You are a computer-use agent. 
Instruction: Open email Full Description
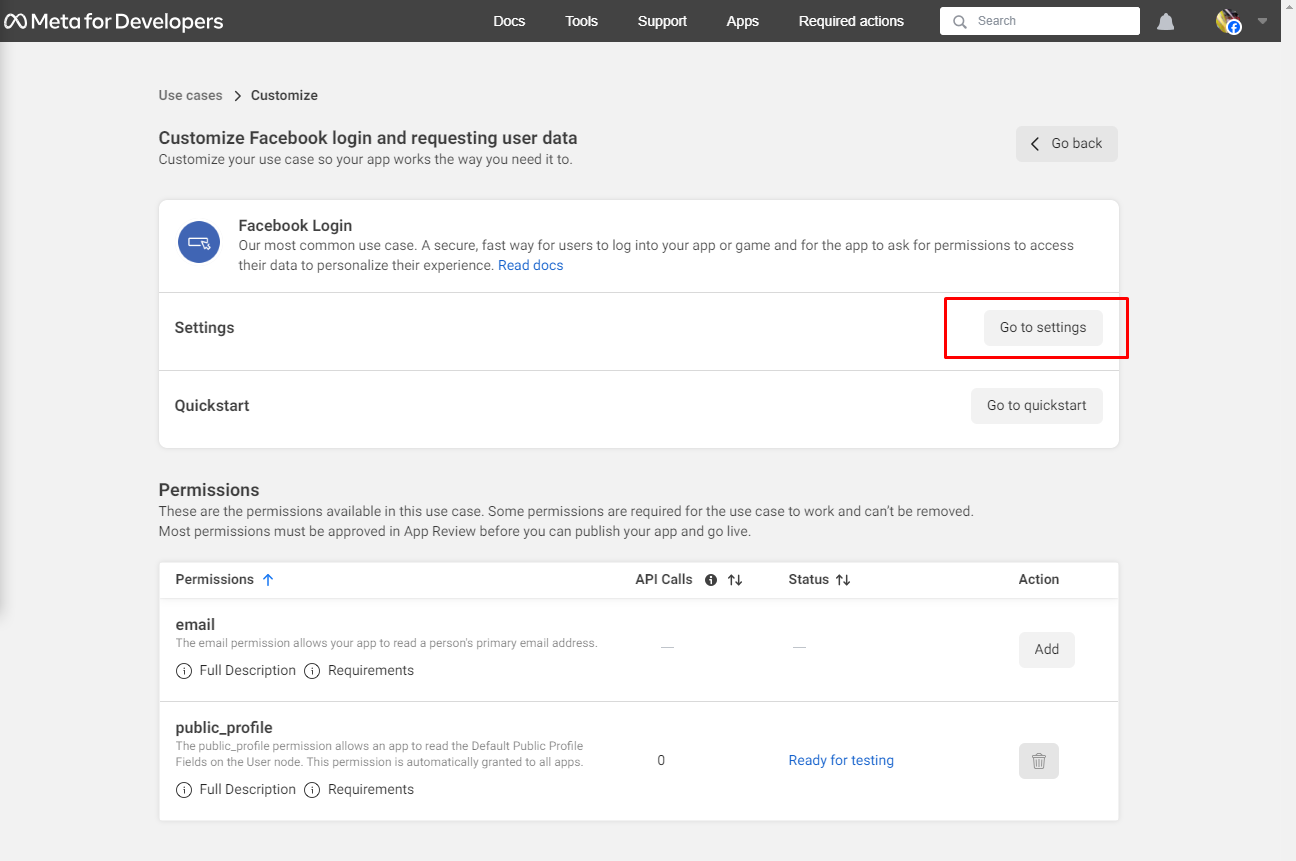(236, 671)
